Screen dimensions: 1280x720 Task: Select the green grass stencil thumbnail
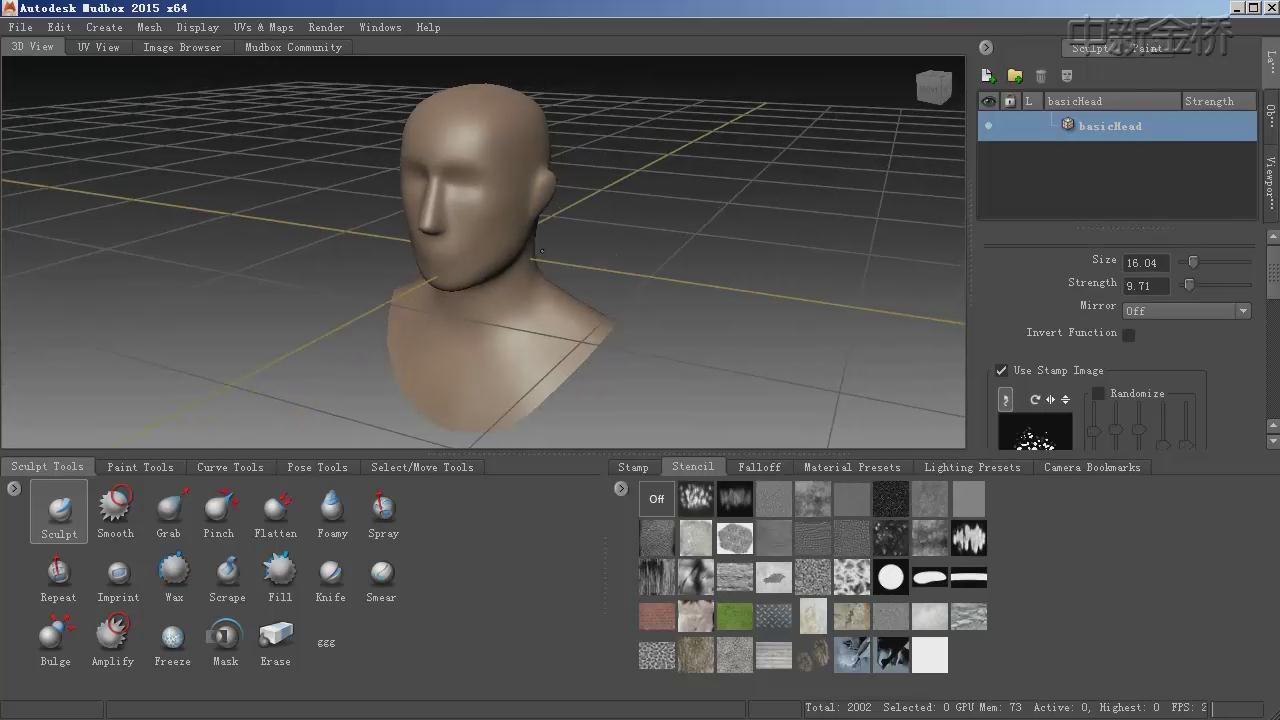point(735,616)
